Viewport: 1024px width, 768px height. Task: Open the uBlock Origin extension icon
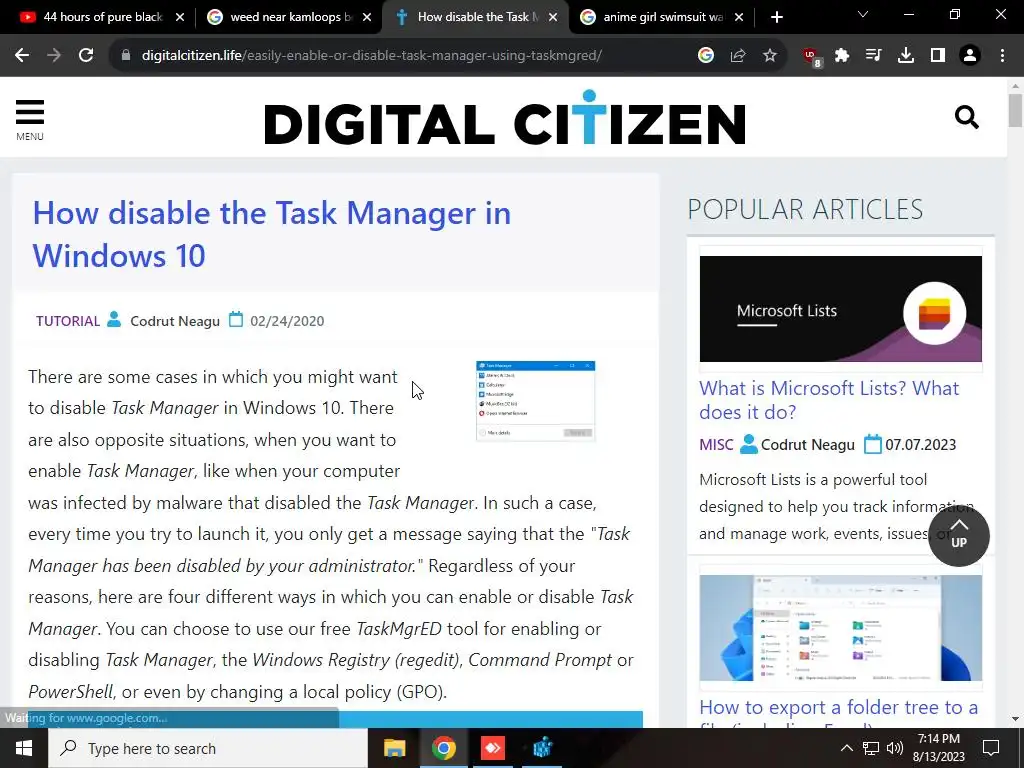[x=812, y=57]
